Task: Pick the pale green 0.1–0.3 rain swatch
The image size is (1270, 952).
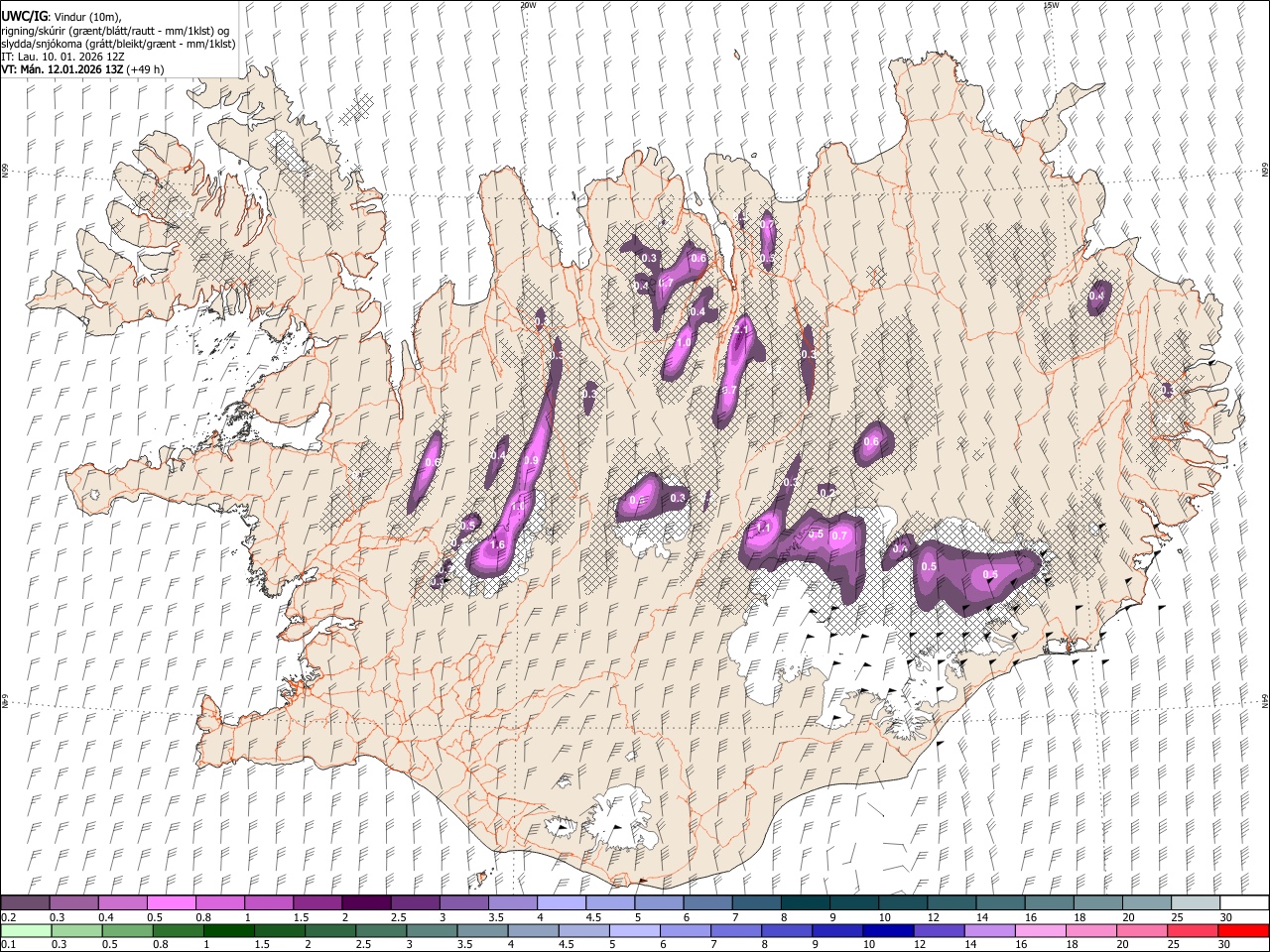Action: [26, 930]
